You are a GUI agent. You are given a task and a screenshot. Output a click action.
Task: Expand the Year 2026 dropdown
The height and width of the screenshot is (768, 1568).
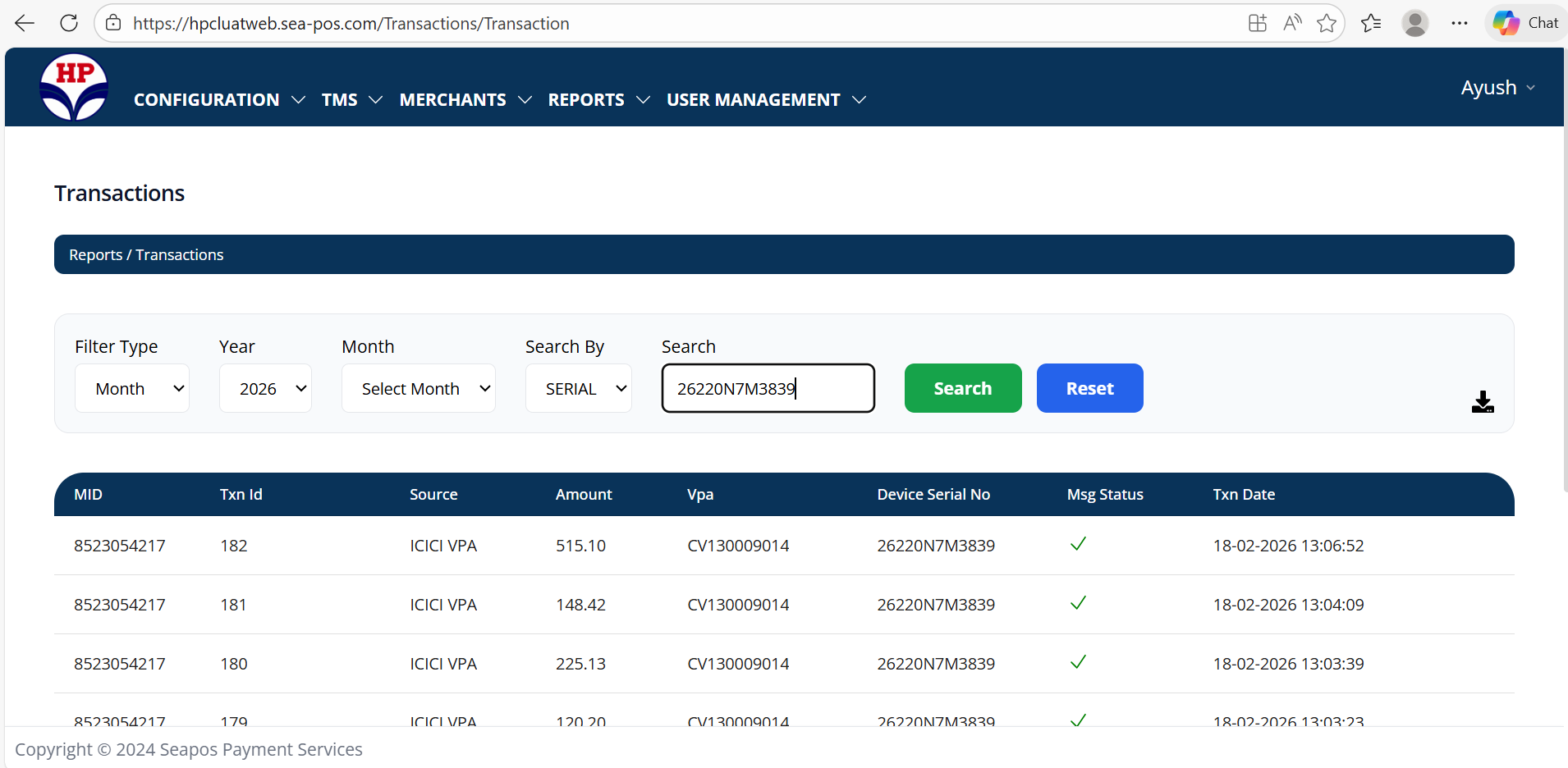coord(265,388)
